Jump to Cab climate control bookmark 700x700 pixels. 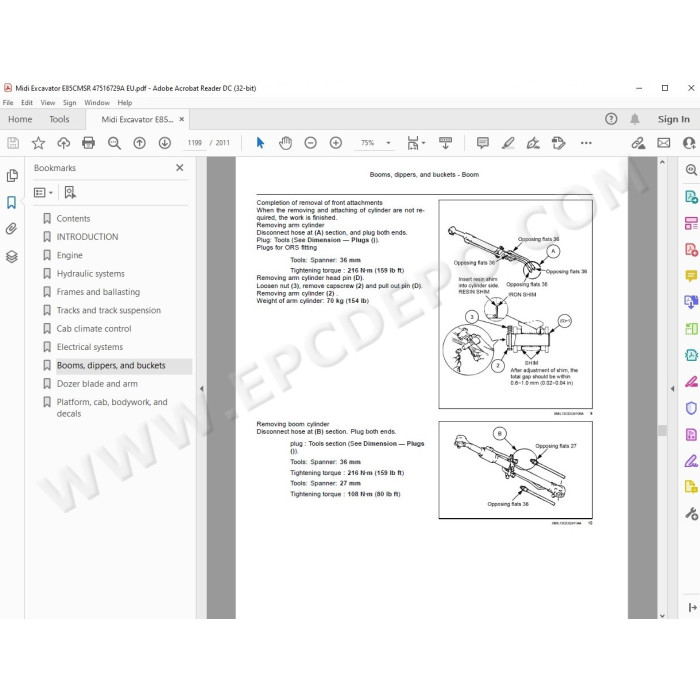(94, 329)
